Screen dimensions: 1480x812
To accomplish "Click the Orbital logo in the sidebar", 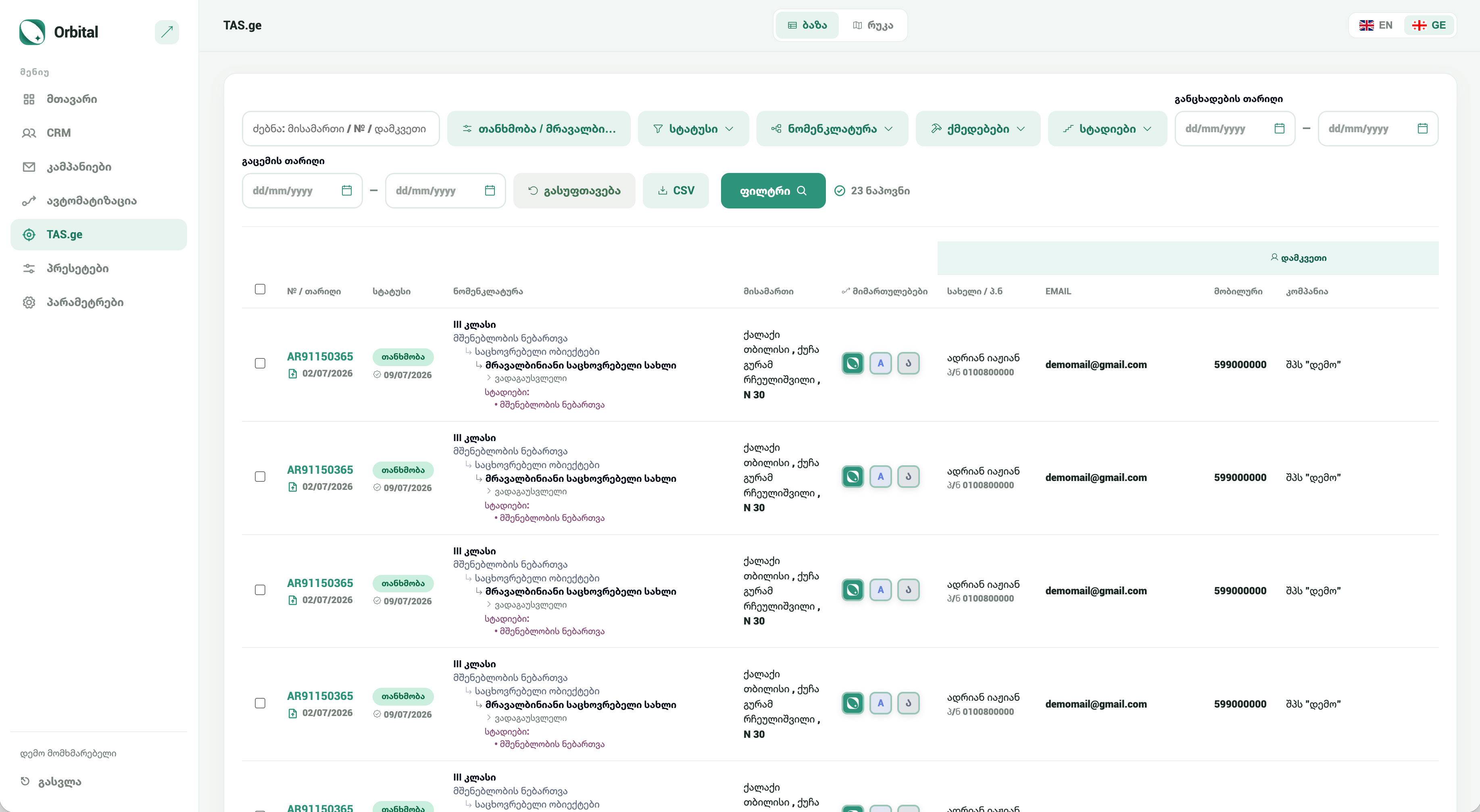I will tap(32, 32).
